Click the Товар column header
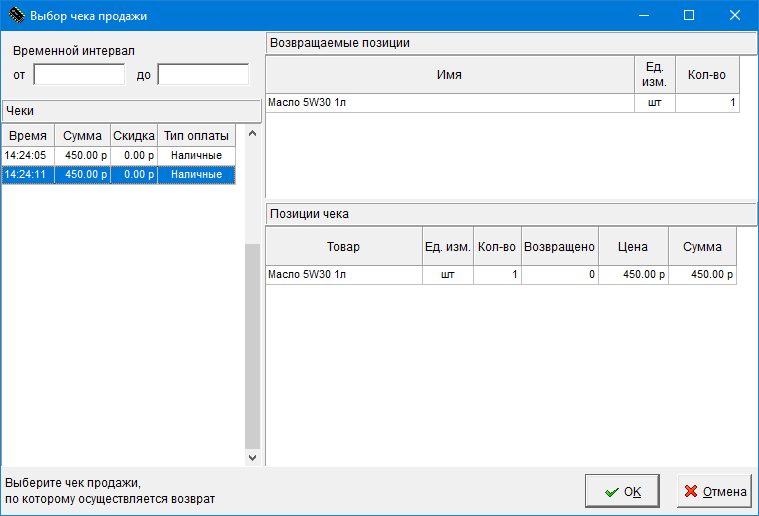The height and width of the screenshot is (516, 759). tap(343, 247)
